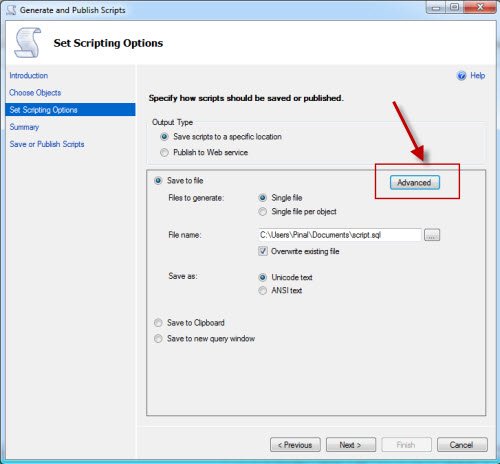
Task: Click the File name path field
Action: pos(340,235)
